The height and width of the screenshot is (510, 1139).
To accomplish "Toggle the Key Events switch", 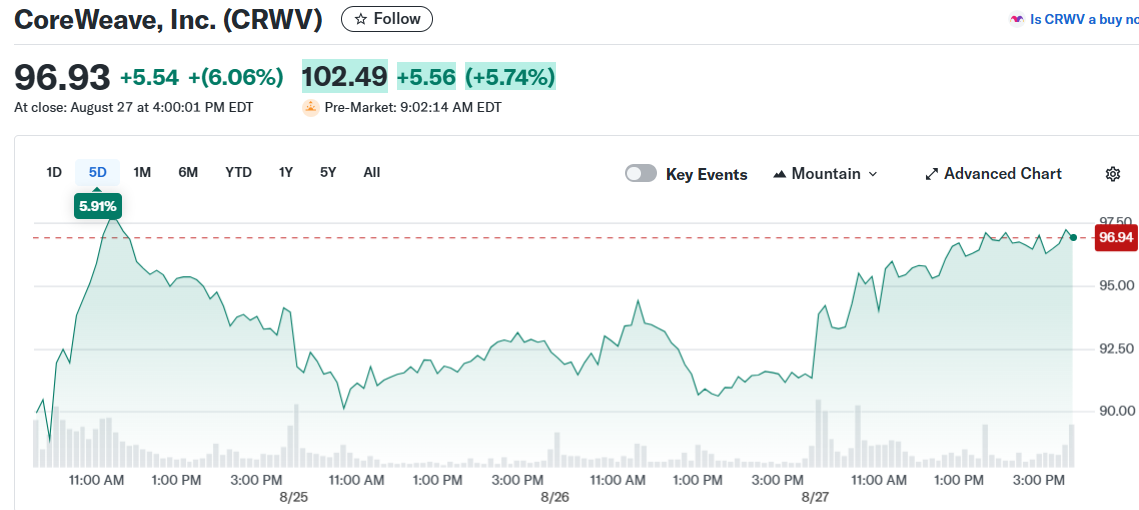I will pyautogui.click(x=641, y=174).
